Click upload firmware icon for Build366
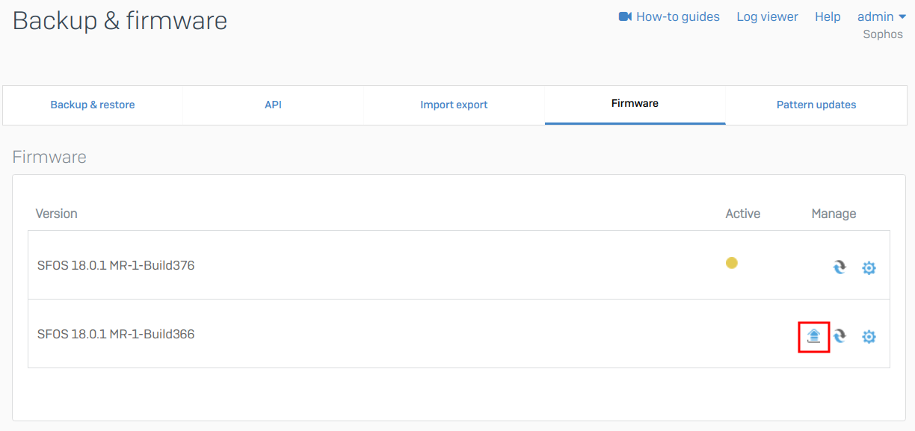The width and height of the screenshot is (915, 431). [814, 336]
